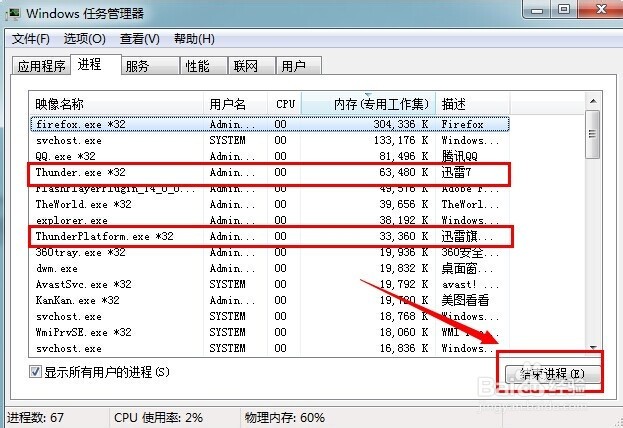
Task: Sort by CPU column header
Action: [284, 104]
